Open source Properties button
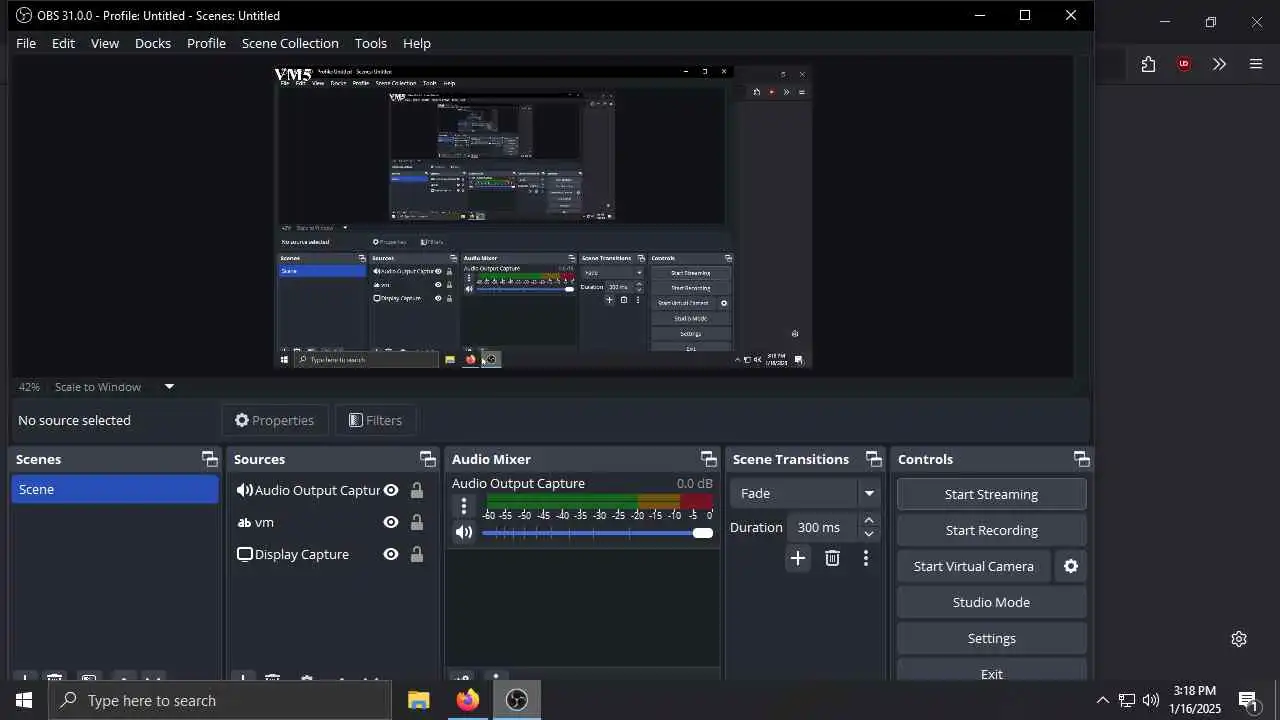This screenshot has width=1280, height=720. point(275,420)
